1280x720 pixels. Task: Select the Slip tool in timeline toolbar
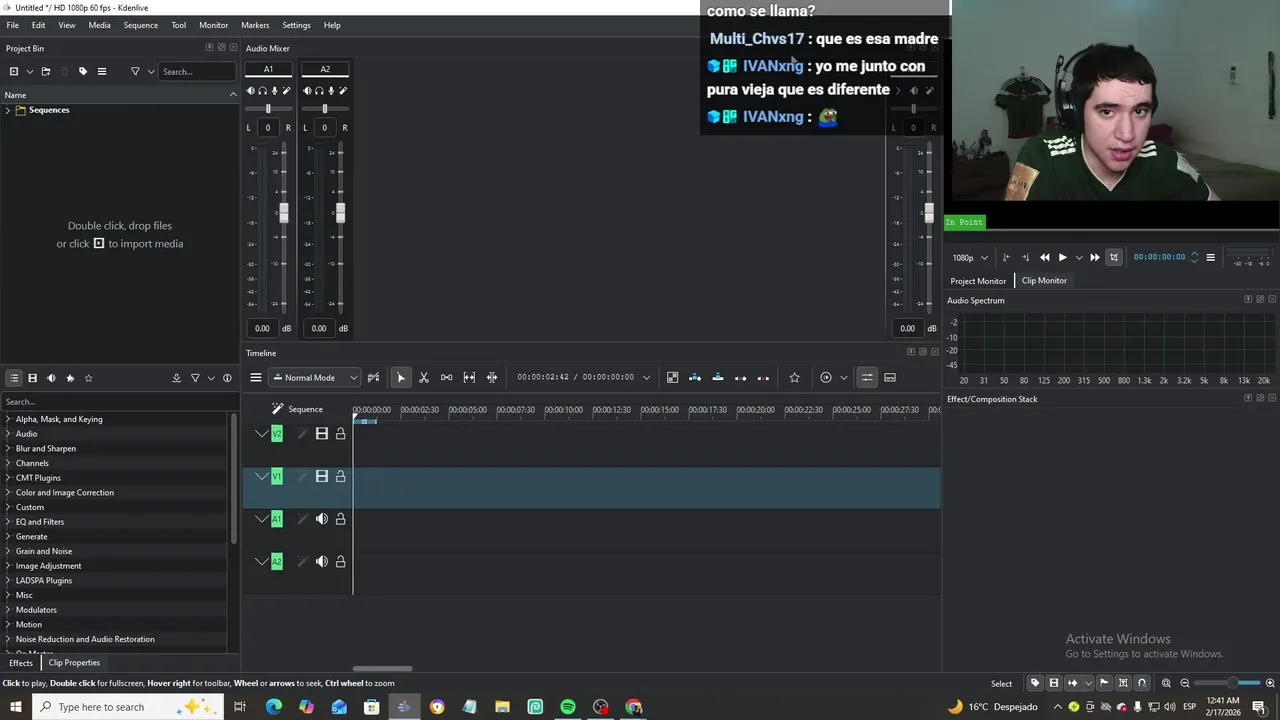(469, 377)
